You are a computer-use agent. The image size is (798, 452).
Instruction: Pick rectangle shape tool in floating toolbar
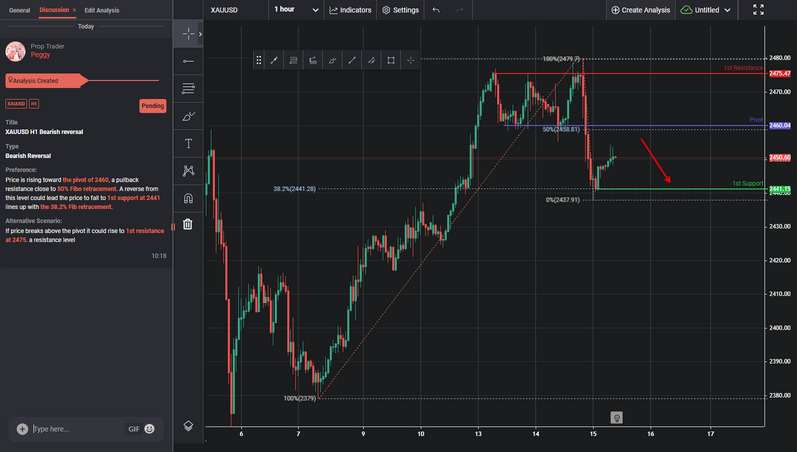391,60
